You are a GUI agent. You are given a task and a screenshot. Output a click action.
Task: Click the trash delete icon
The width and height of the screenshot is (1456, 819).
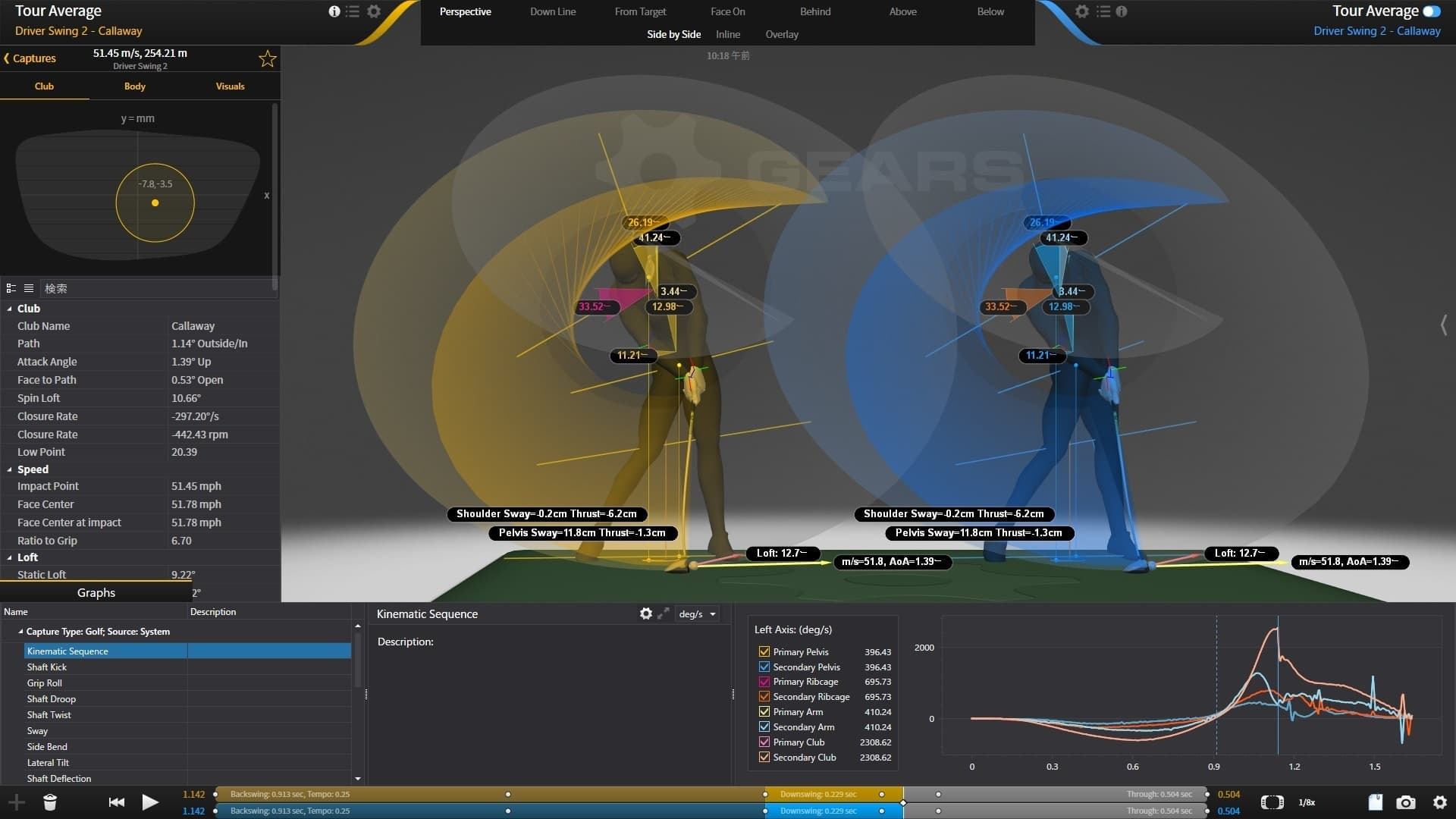coord(50,802)
